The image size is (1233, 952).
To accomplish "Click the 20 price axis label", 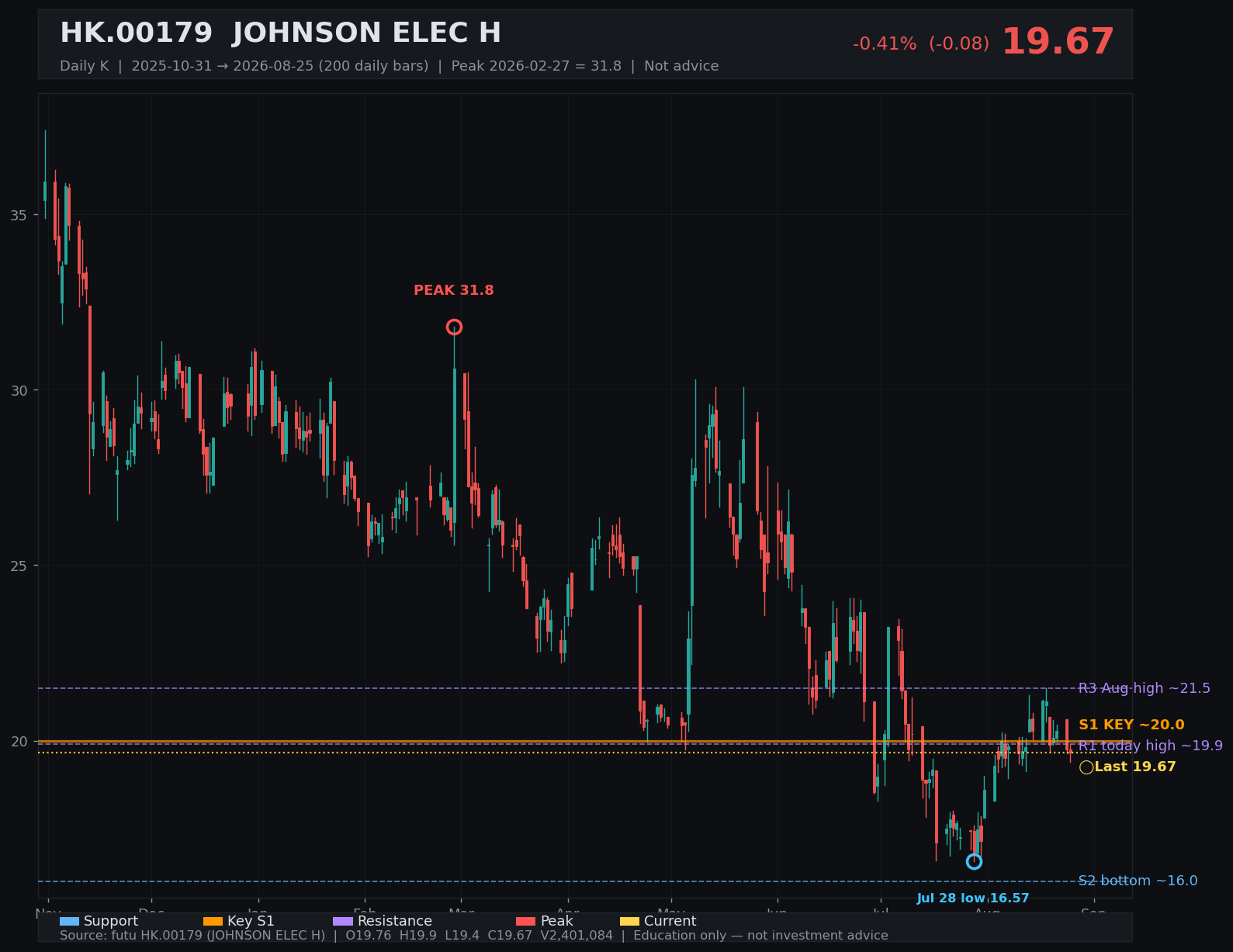I will [x=19, y=742].
